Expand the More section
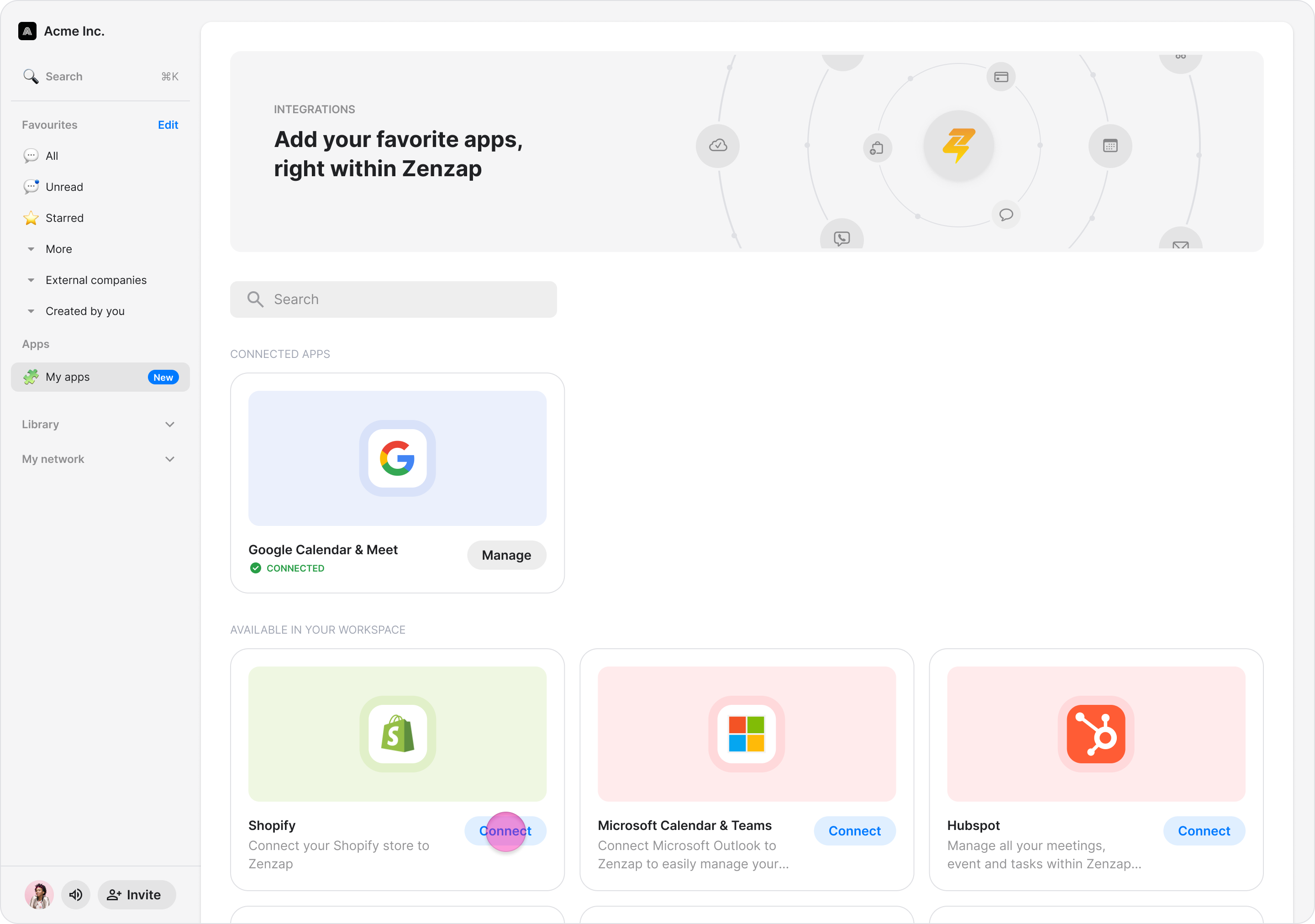 [58, 249]
